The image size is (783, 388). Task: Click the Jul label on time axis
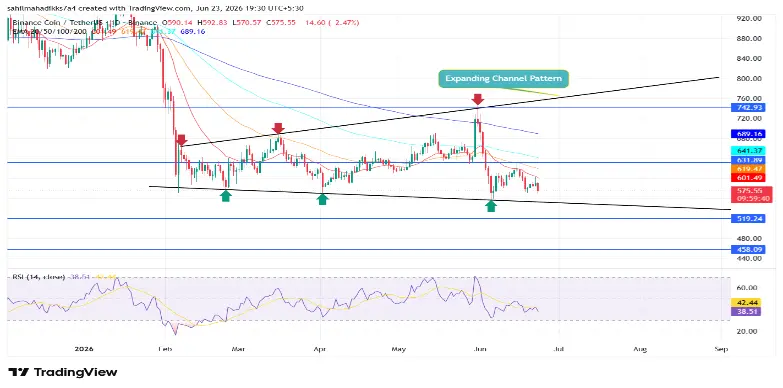click(x=558, y=349)
